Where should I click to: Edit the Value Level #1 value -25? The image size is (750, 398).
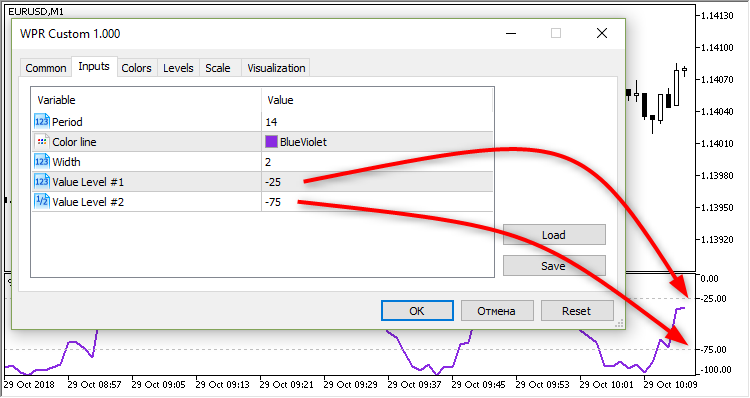pyautogui.click(x=273, y=182)
